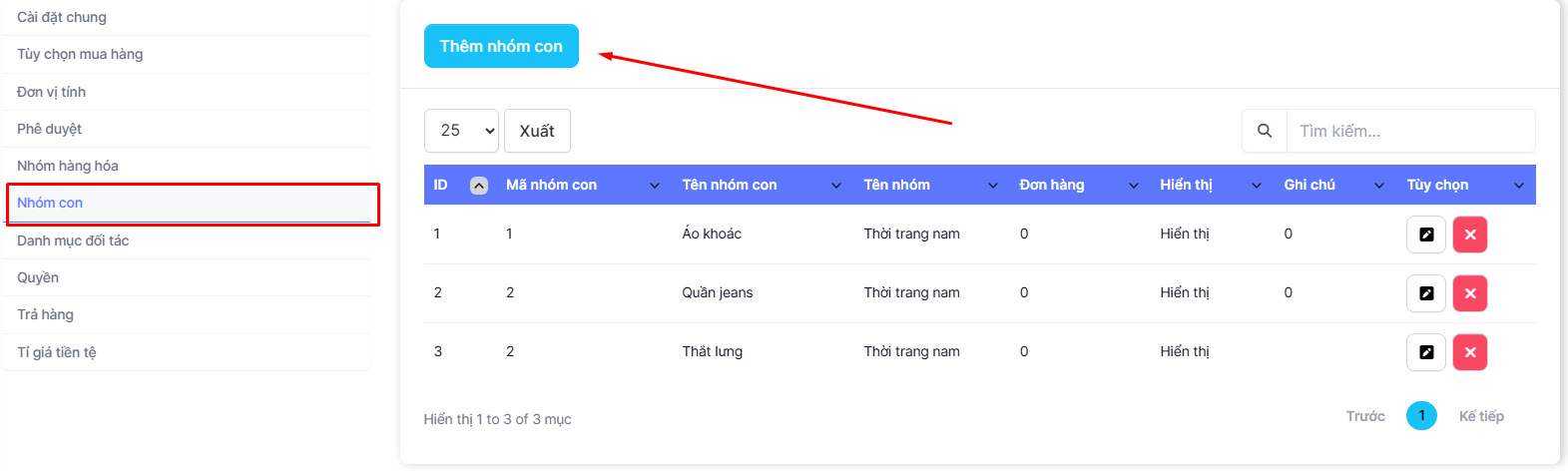
Task: Edit the Quần jeans subgroup
Action: [x=1425, y=293]
